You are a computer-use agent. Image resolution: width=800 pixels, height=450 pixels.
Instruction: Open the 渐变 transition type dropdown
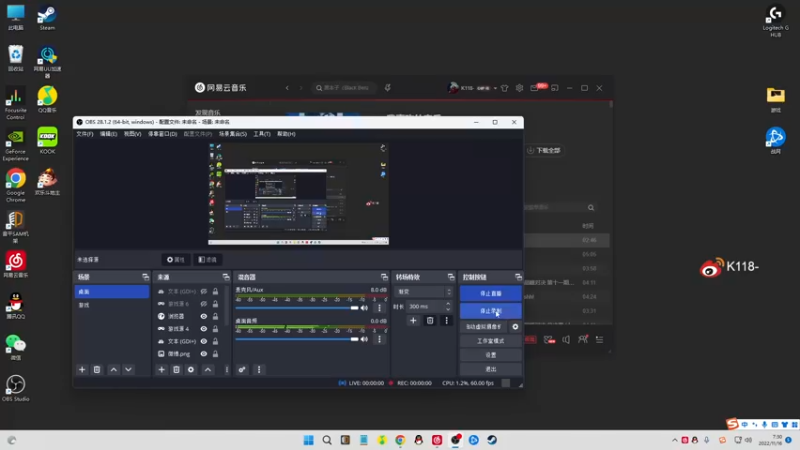pyautogui.click(x=423, y=292)
